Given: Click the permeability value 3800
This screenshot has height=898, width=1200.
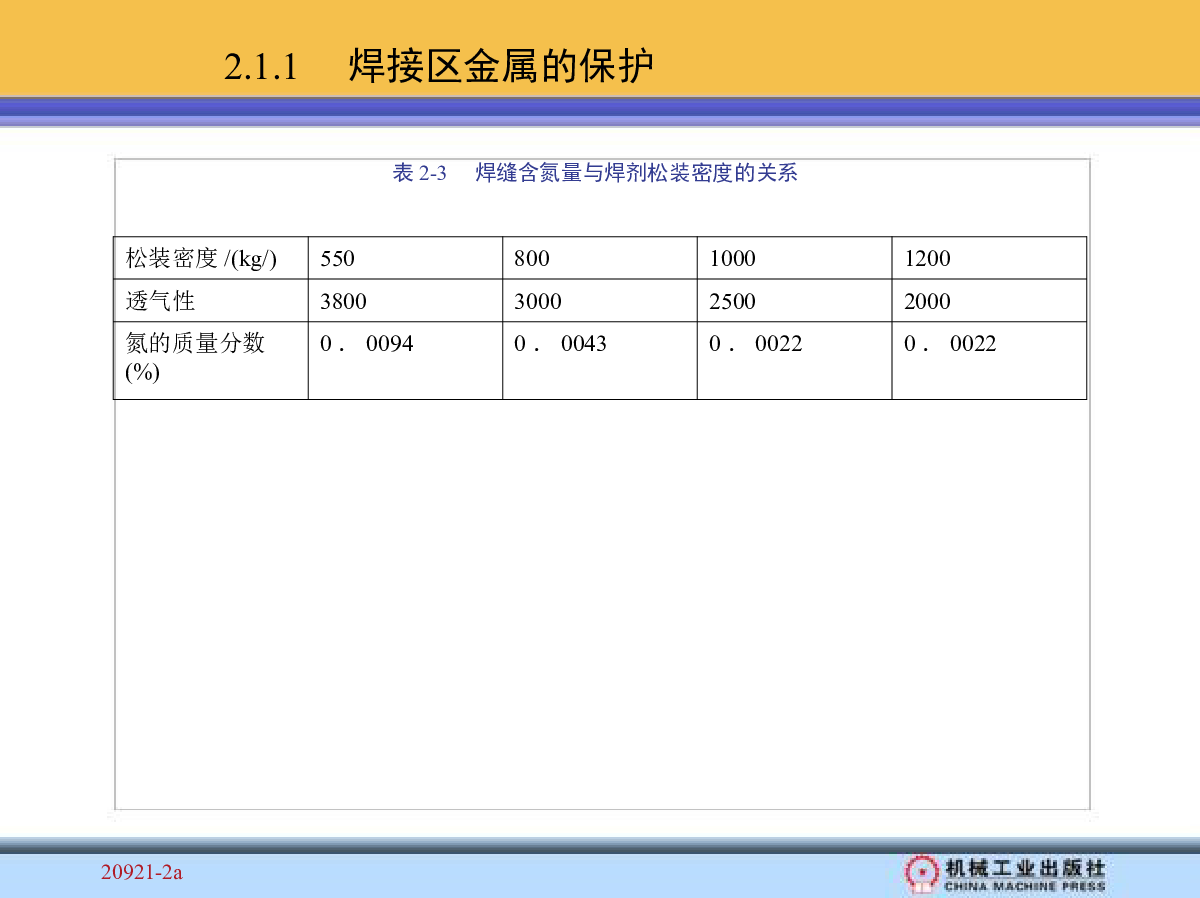Looking at the screenshot, I should click(343, 301).
